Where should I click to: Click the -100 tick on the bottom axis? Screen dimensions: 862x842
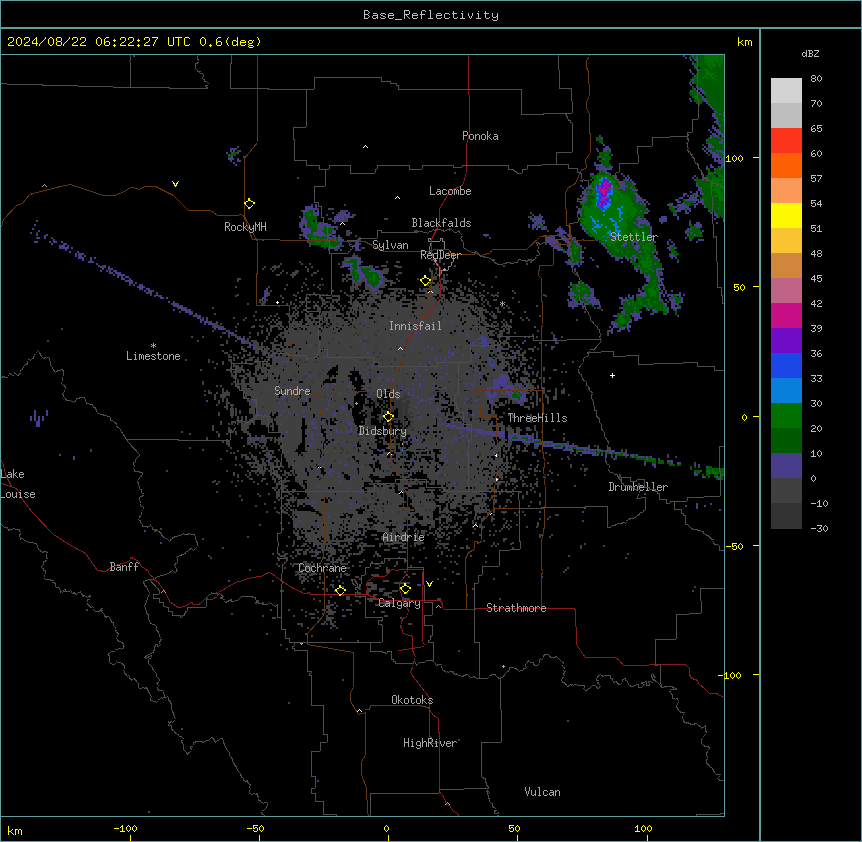pyautogui.click(x=126, y=829)
